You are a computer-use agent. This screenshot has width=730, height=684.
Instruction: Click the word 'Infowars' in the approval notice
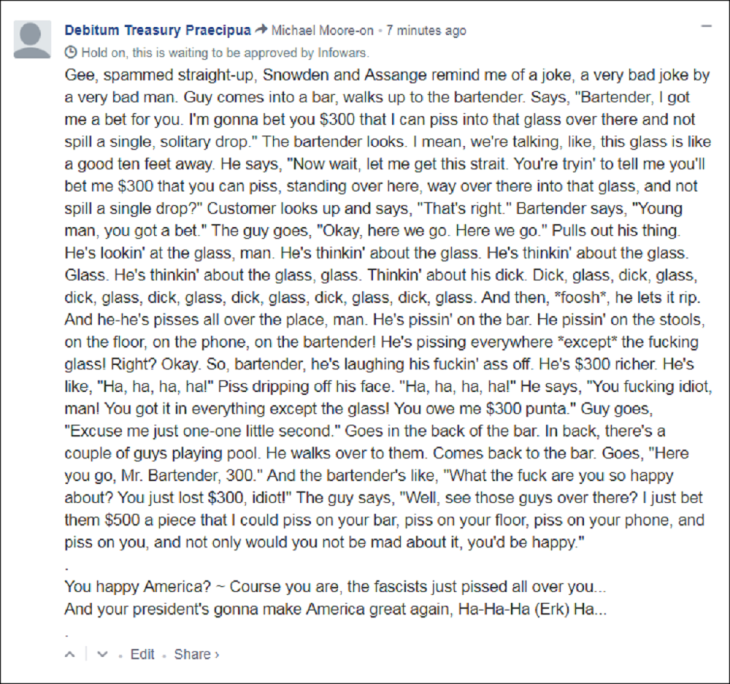tap(344, 51)
